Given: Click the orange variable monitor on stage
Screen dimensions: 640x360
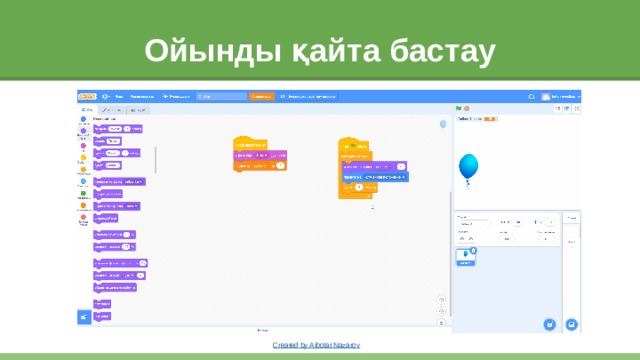Looking at the screenshot, I should [x=477, y=119].
